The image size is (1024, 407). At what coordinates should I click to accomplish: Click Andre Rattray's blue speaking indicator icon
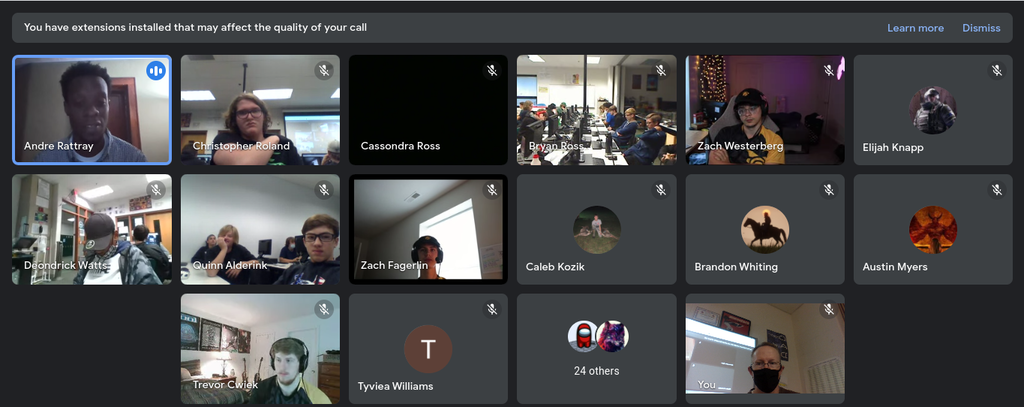pyautogui.click(x=155, y=70)
